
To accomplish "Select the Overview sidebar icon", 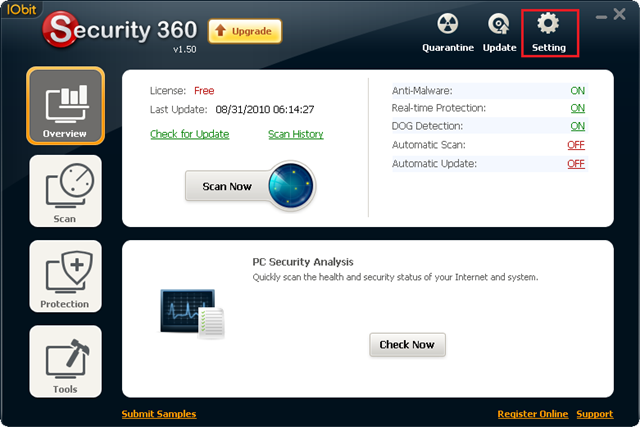I will (x=66, y=106).
